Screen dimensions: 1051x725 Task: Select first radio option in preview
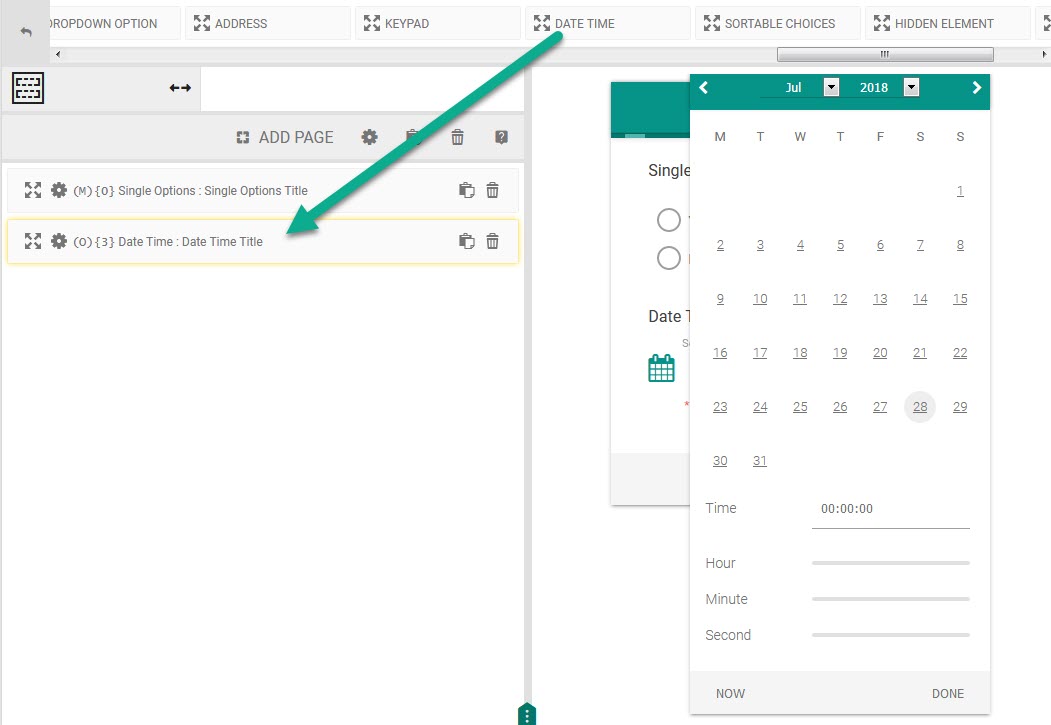click(668, 220)
